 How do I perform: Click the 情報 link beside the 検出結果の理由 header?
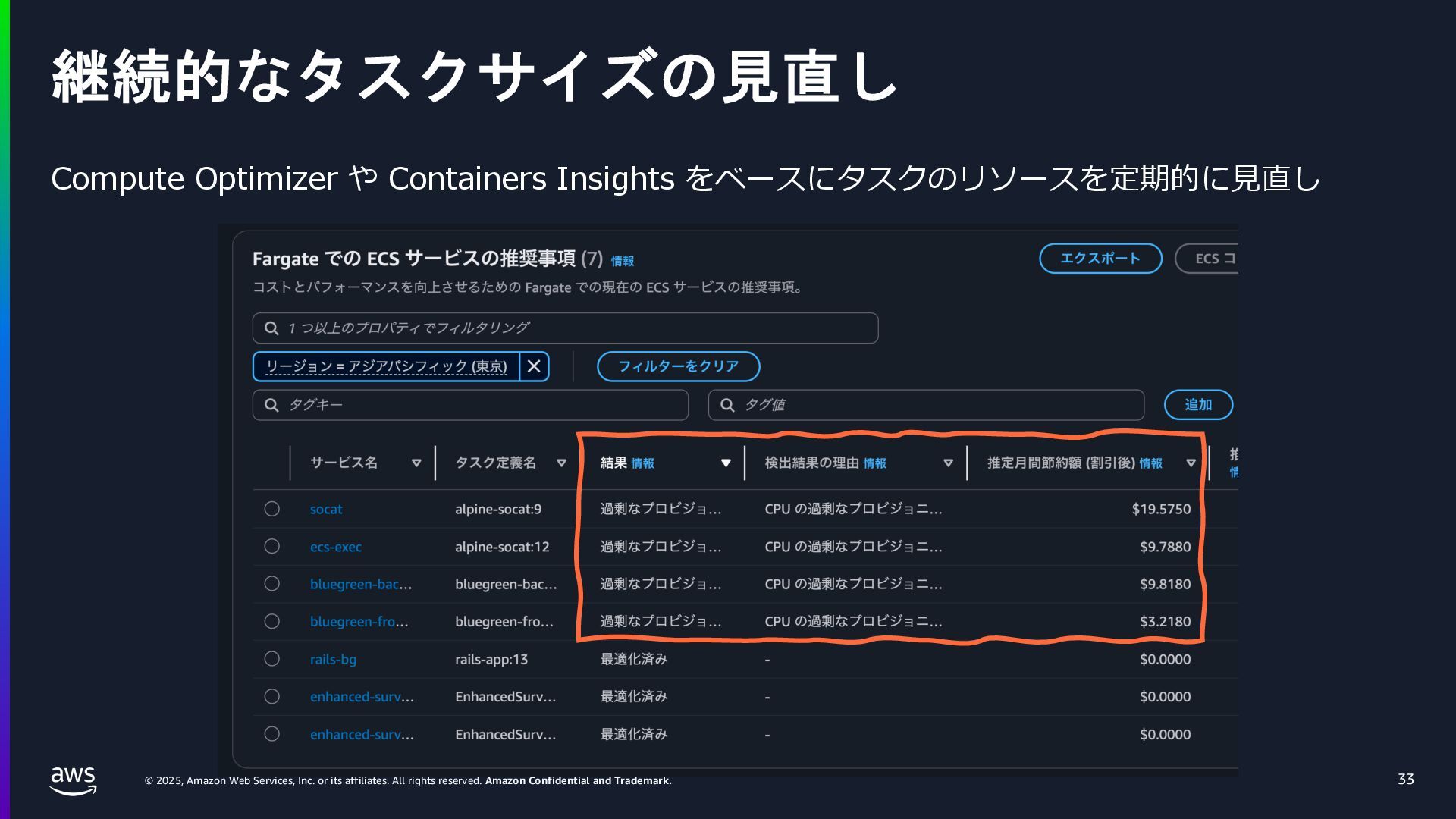[874, 463]
